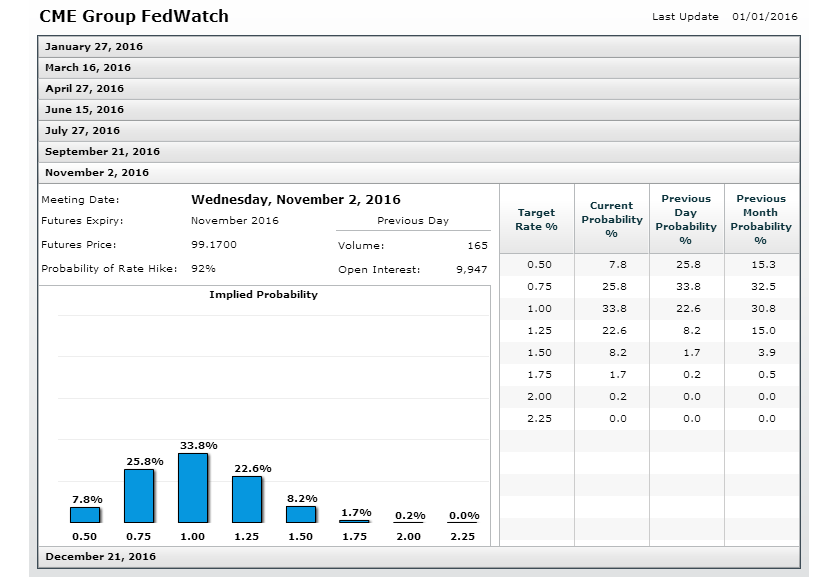Select the Futures Expiry value "November 2016"
This screenshot has height=583, width=817.
[x=234, y=220]
